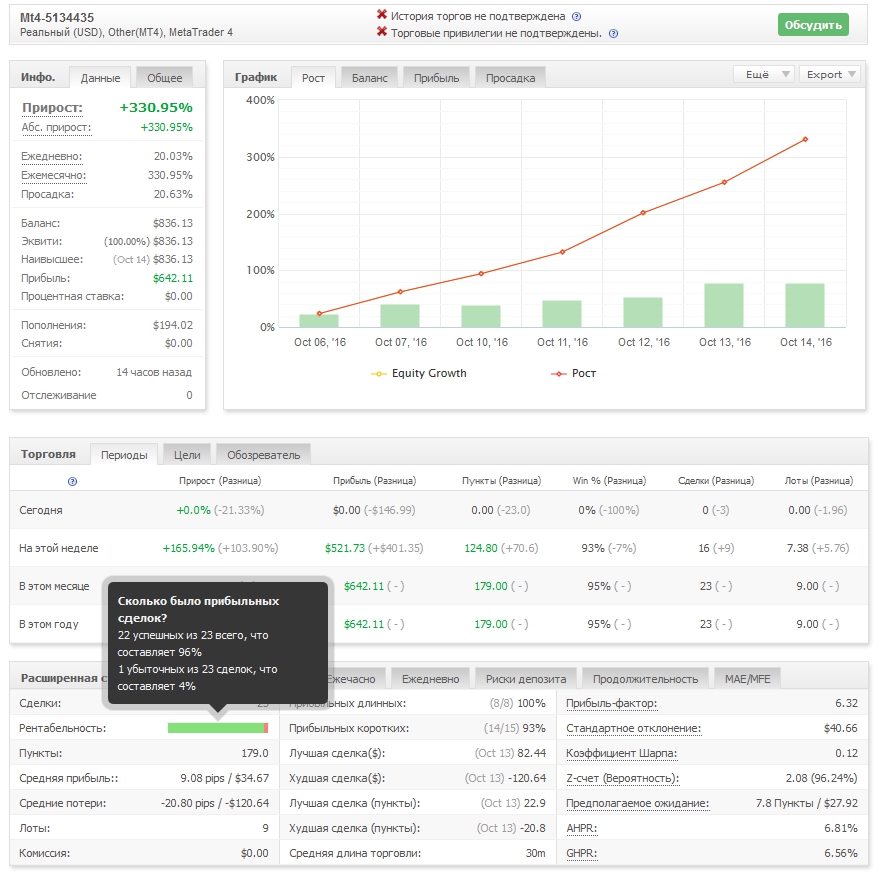Click the Oct 12 green bar

(x=643, y=312)
